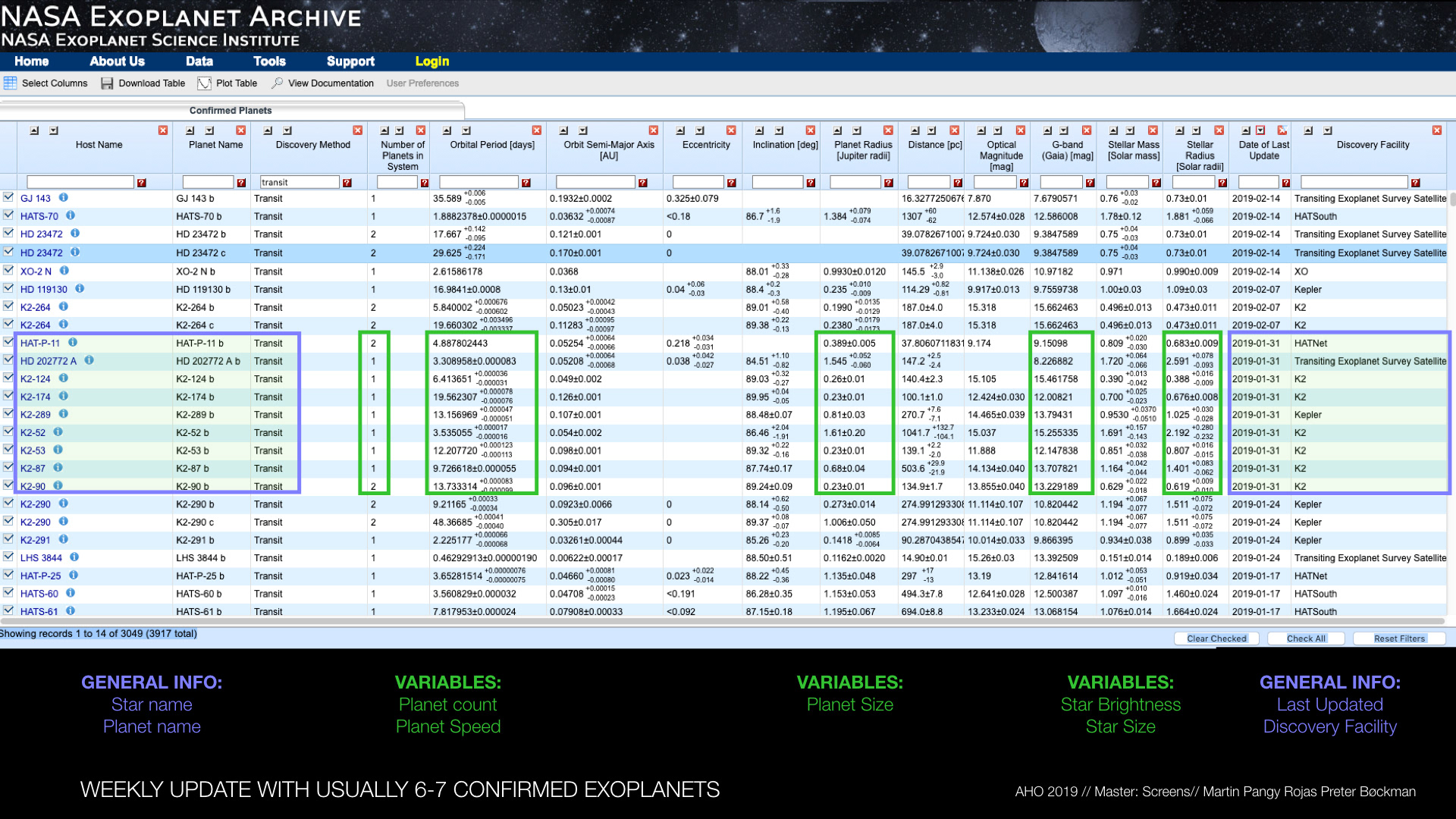Remove the Distance [pc] column

tap(954, 130)
